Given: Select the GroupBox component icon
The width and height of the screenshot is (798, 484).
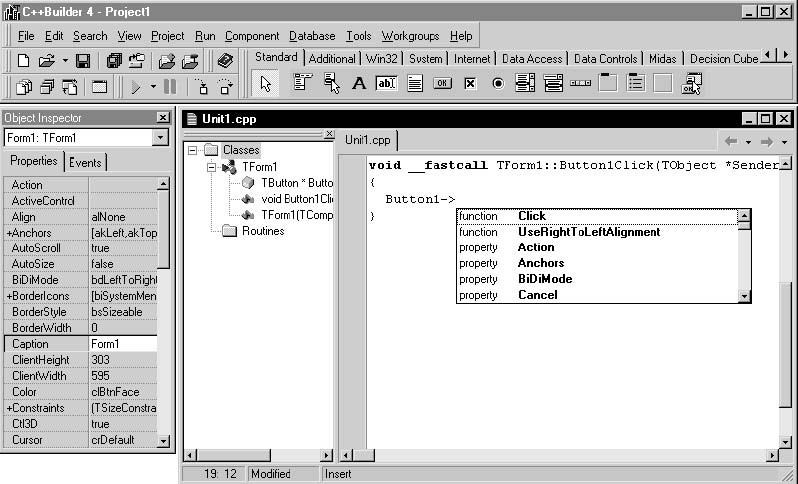Looking at the screenshot, I should tap(608, 83).
